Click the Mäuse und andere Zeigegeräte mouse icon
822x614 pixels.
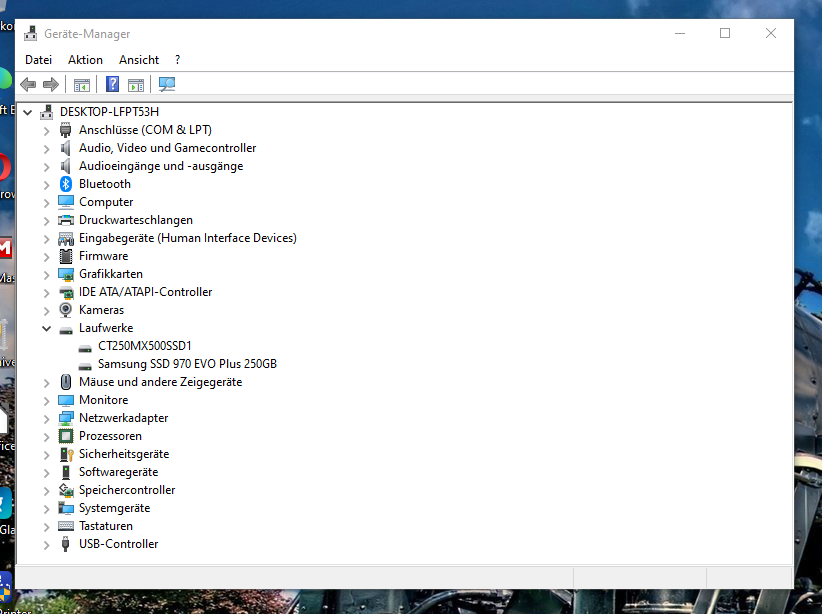pyautogui.click(x=66, y=382)
